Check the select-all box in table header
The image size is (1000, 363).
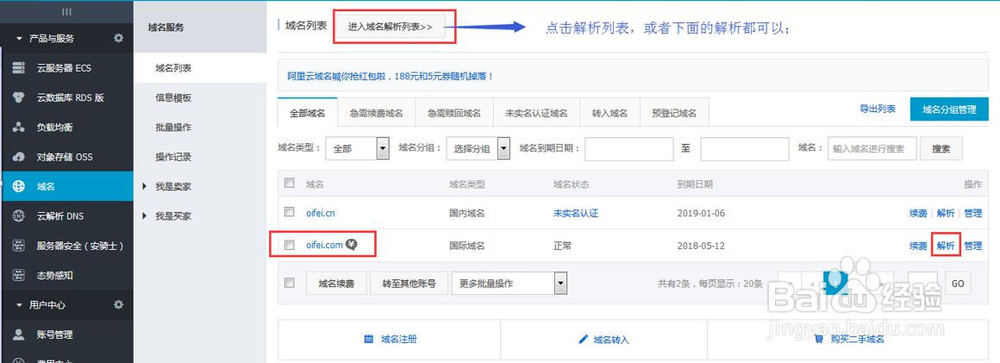coord(290,183)
